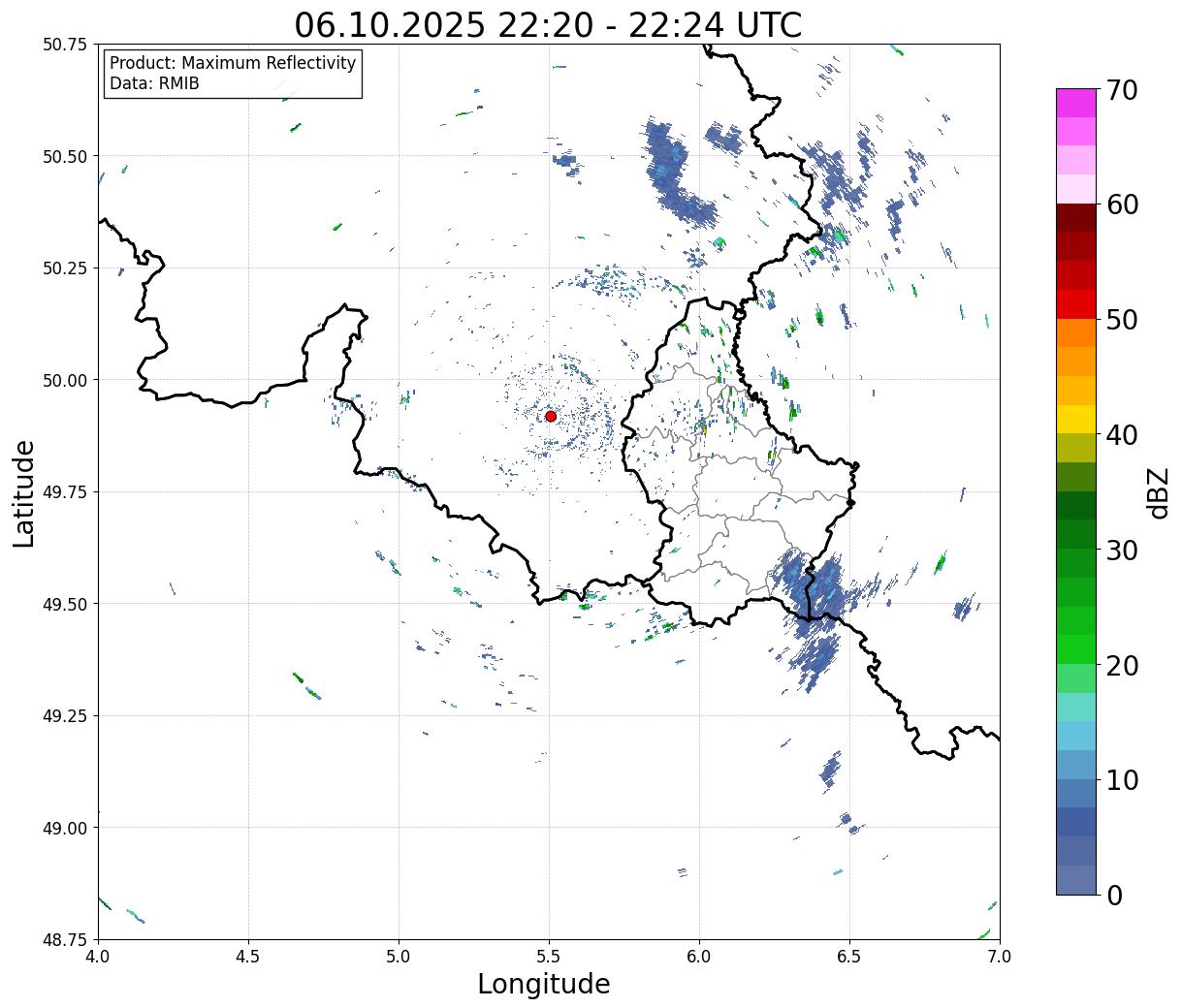The image size is (1182, 1008).
Task: Click longitude tick label 5.5
Action: click(x=549, y=957)
